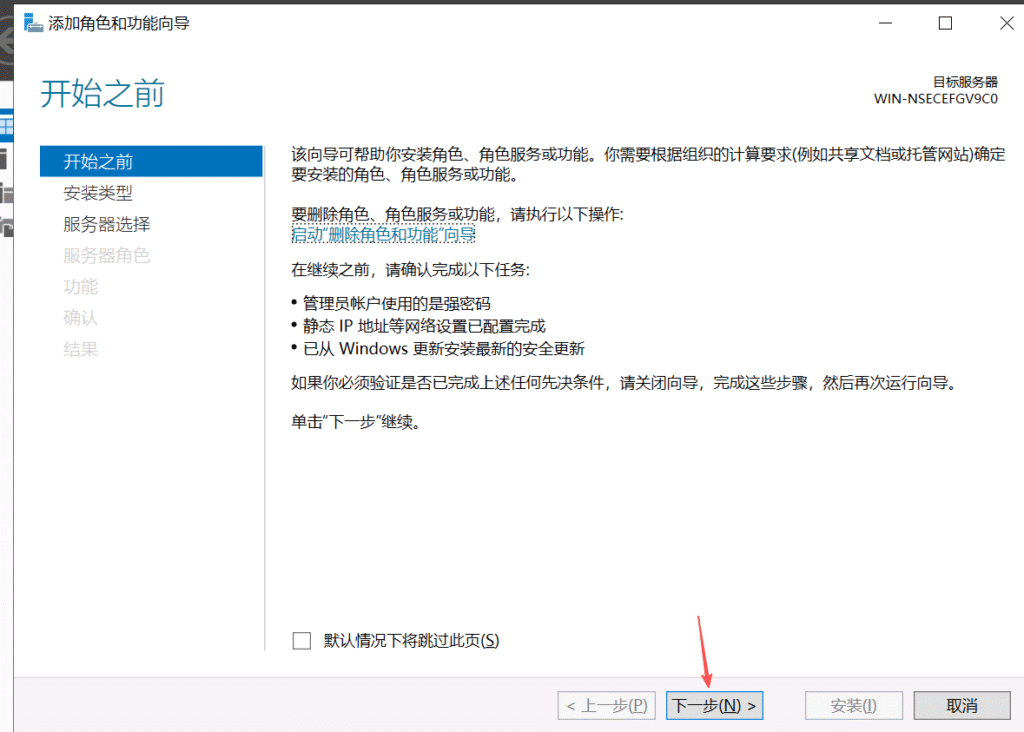Viewport: 1024px width, 732px height.
Task: Click the wizard icon in the title bar
Action: (34, 23)
